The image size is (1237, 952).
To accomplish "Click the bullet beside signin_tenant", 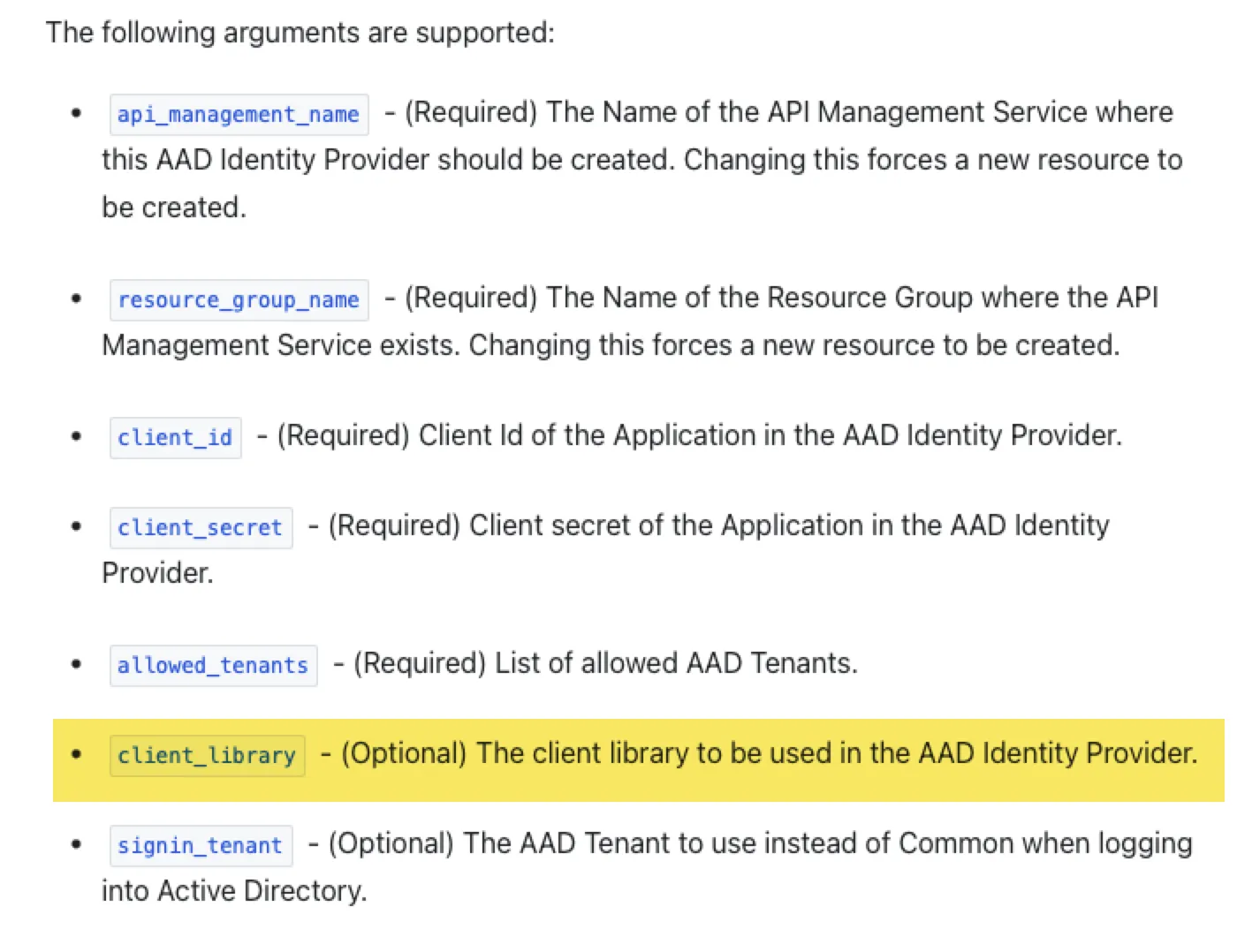I will (x=77, y=844).
